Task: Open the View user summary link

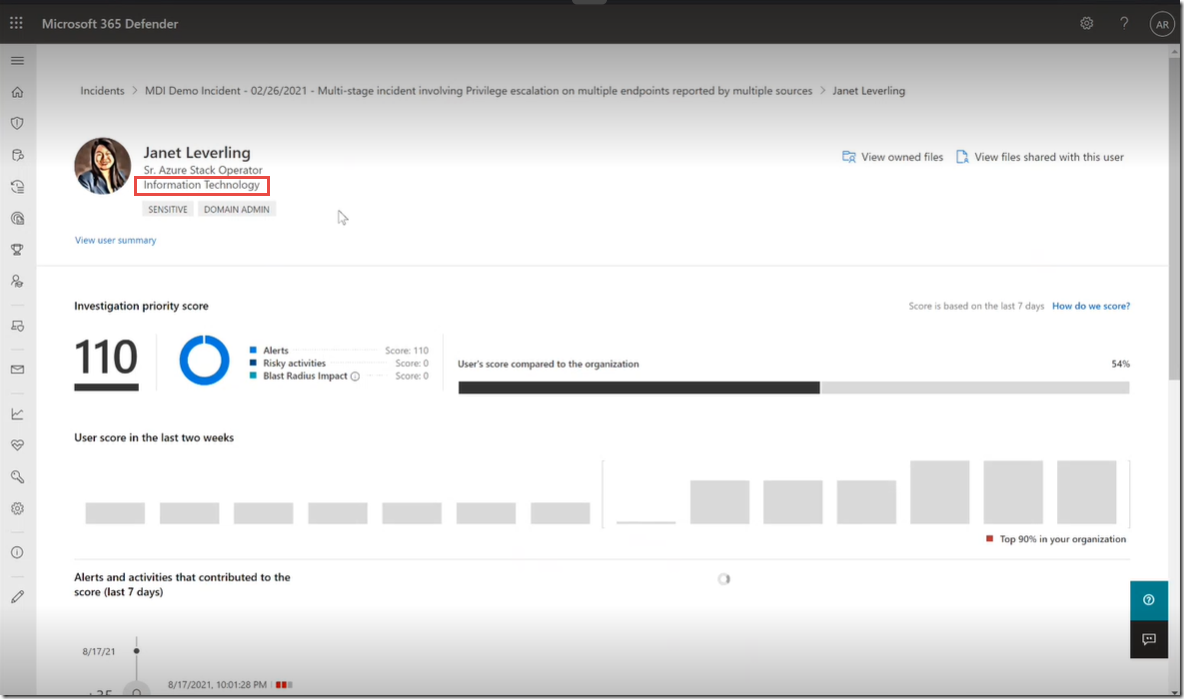Action: 115,240
